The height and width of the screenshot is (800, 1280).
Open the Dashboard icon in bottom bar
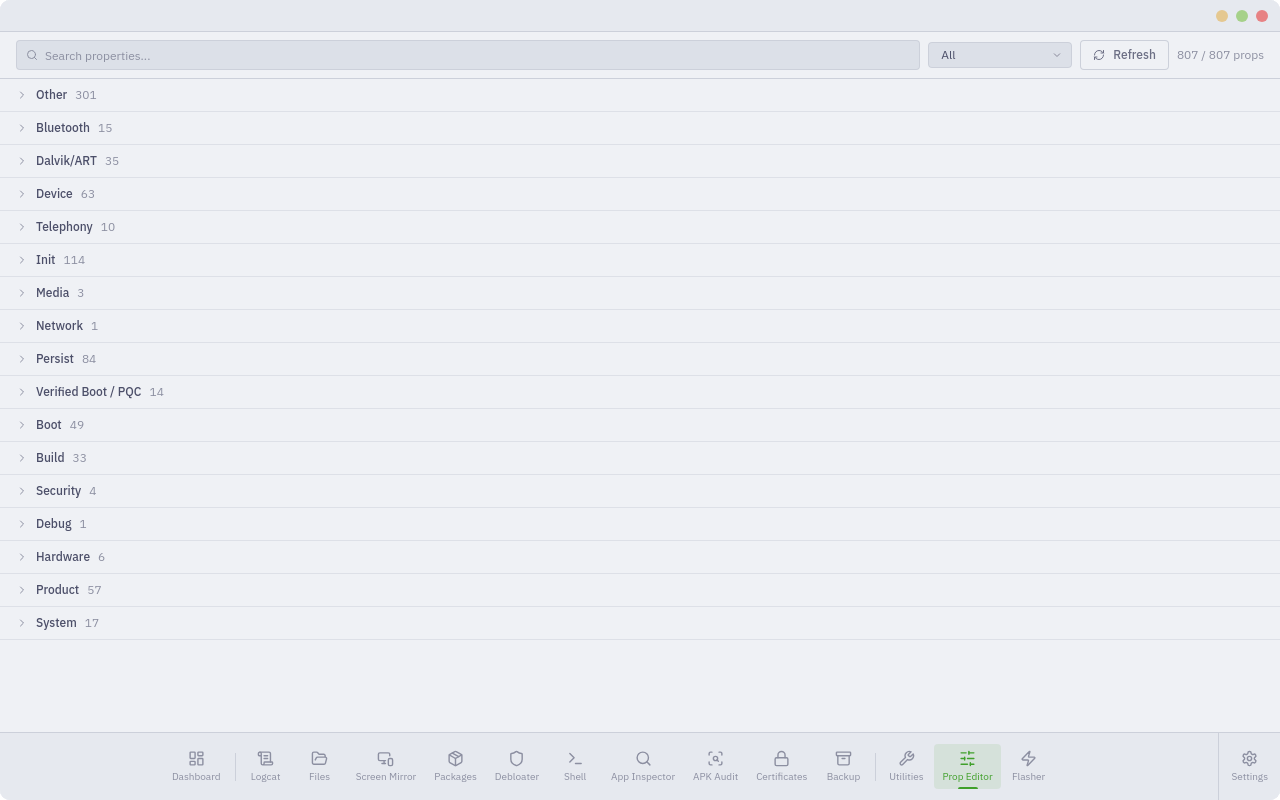click(x=196, y=759)
